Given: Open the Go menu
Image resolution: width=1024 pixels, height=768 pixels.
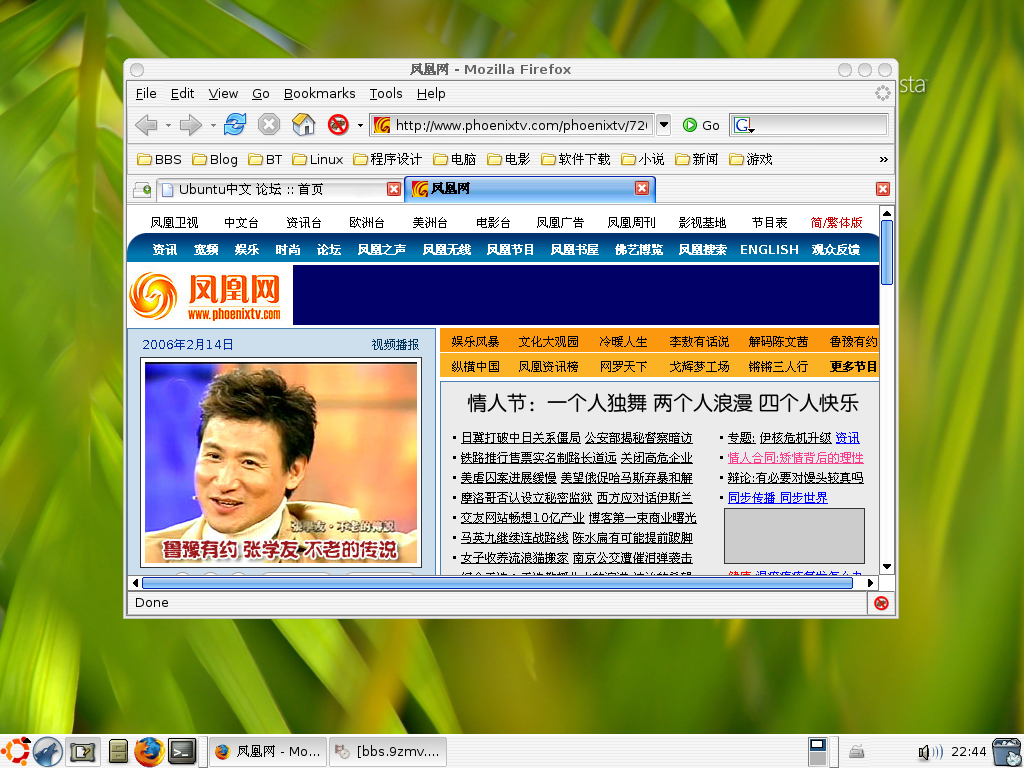Looking at the screenshot, I should [261, 93].
